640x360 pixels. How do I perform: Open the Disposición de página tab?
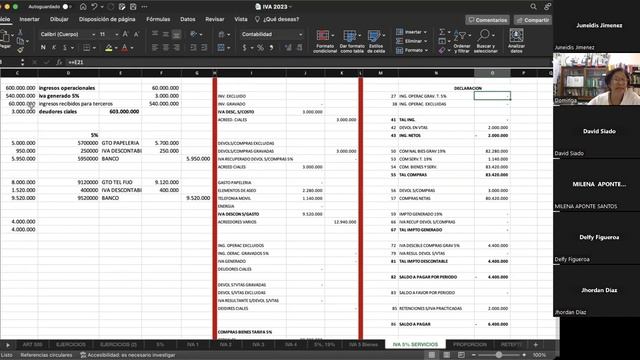tap(107, 19)
